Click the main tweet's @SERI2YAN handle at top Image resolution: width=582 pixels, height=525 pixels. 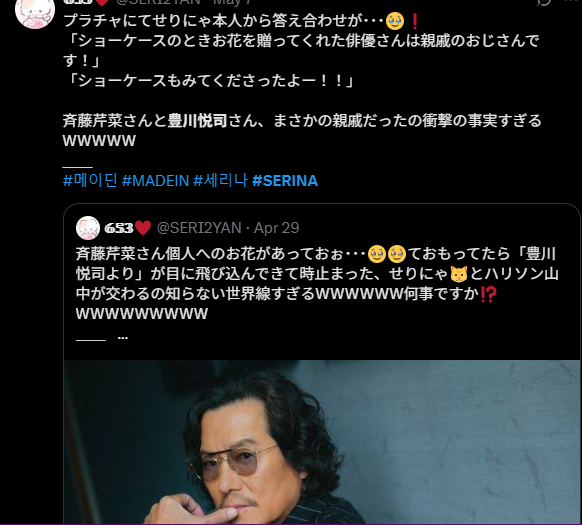pyautogui.click(x=158, y=2)
